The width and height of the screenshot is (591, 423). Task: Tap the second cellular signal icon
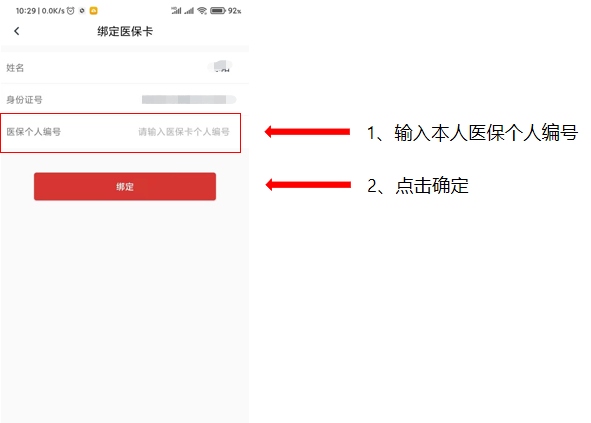[189, 11]
